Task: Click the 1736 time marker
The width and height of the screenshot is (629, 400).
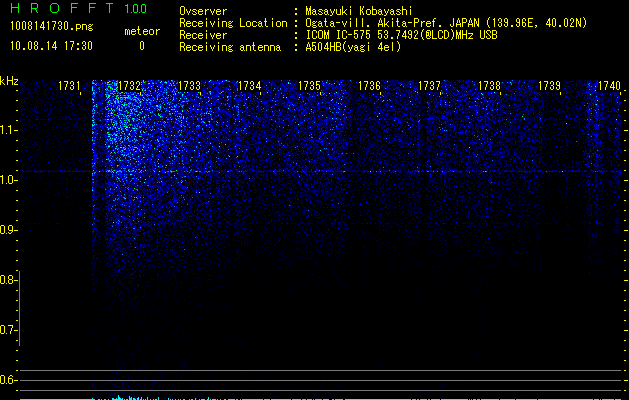Action: [x=369, y=86]
